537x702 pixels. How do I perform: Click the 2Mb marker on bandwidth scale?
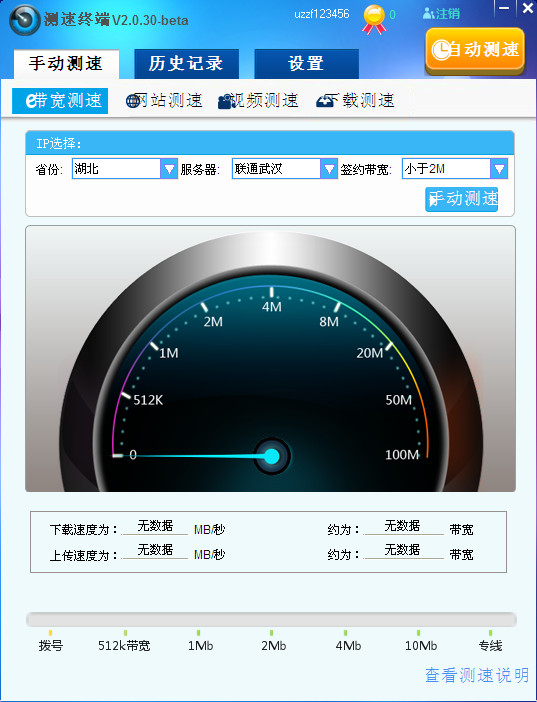[273, 646]
